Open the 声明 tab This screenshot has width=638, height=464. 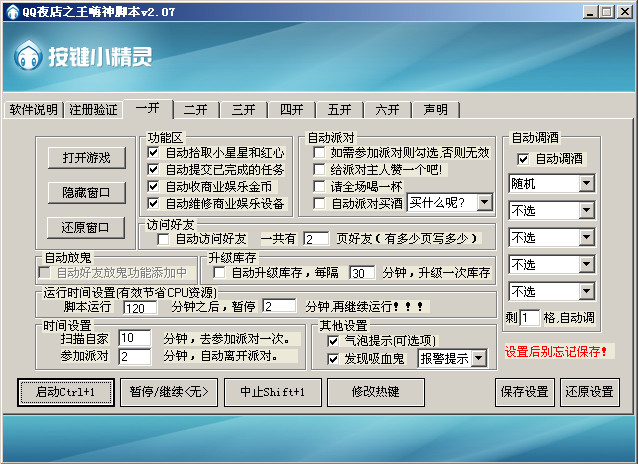(436, 110)
